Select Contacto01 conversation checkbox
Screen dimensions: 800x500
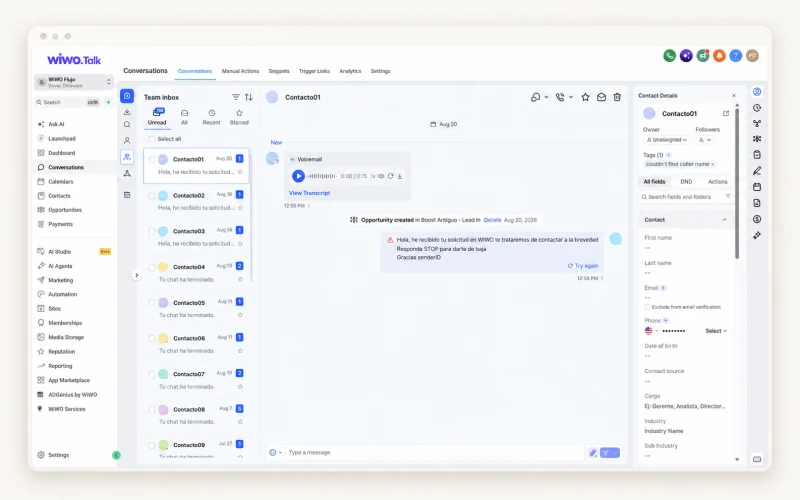click(152, 159)
